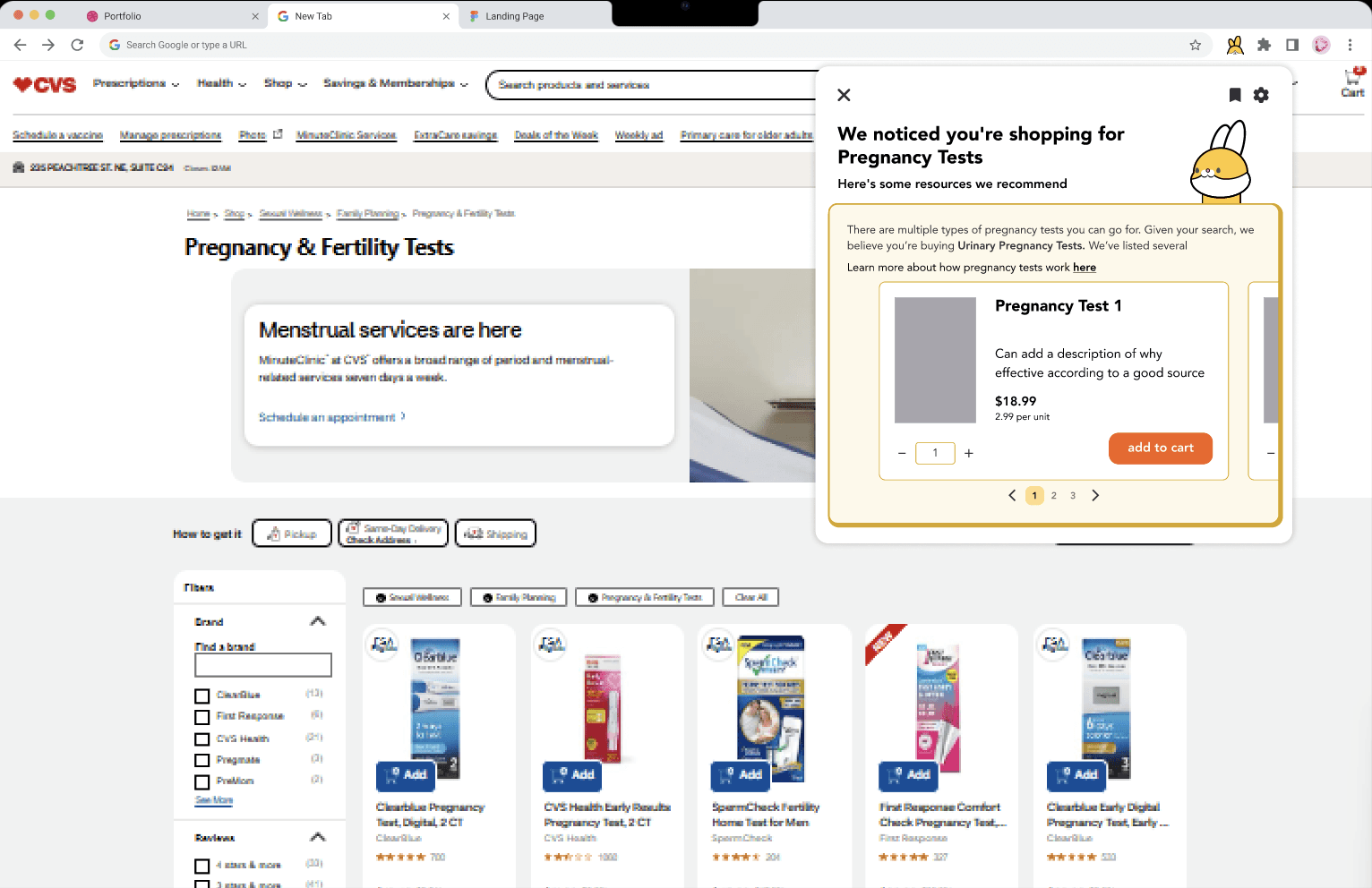Select recommendation page 1
1372x888 pixels.
[1034, 495]
